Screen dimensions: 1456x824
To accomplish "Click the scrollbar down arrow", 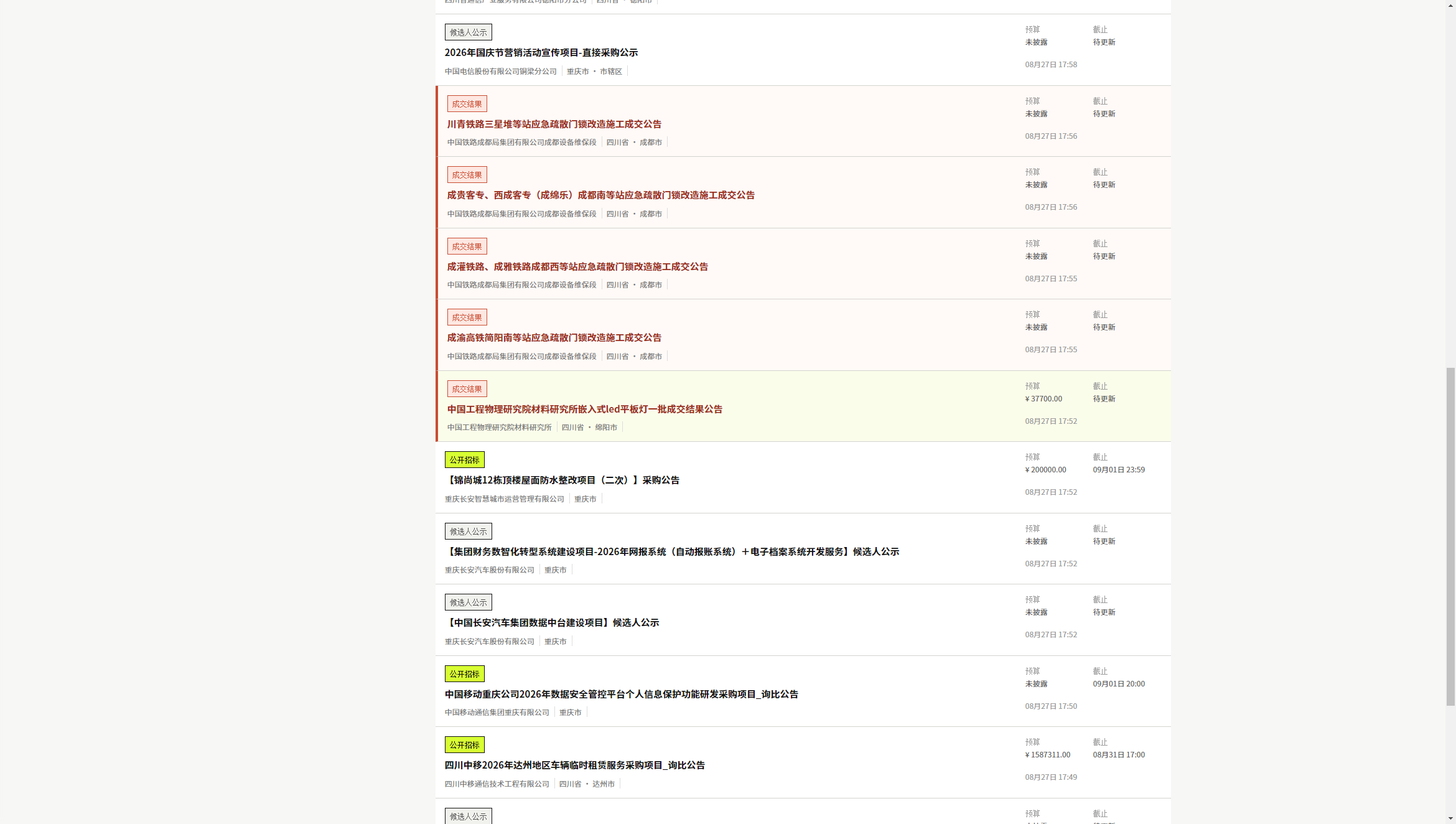I will point(1450,819).
